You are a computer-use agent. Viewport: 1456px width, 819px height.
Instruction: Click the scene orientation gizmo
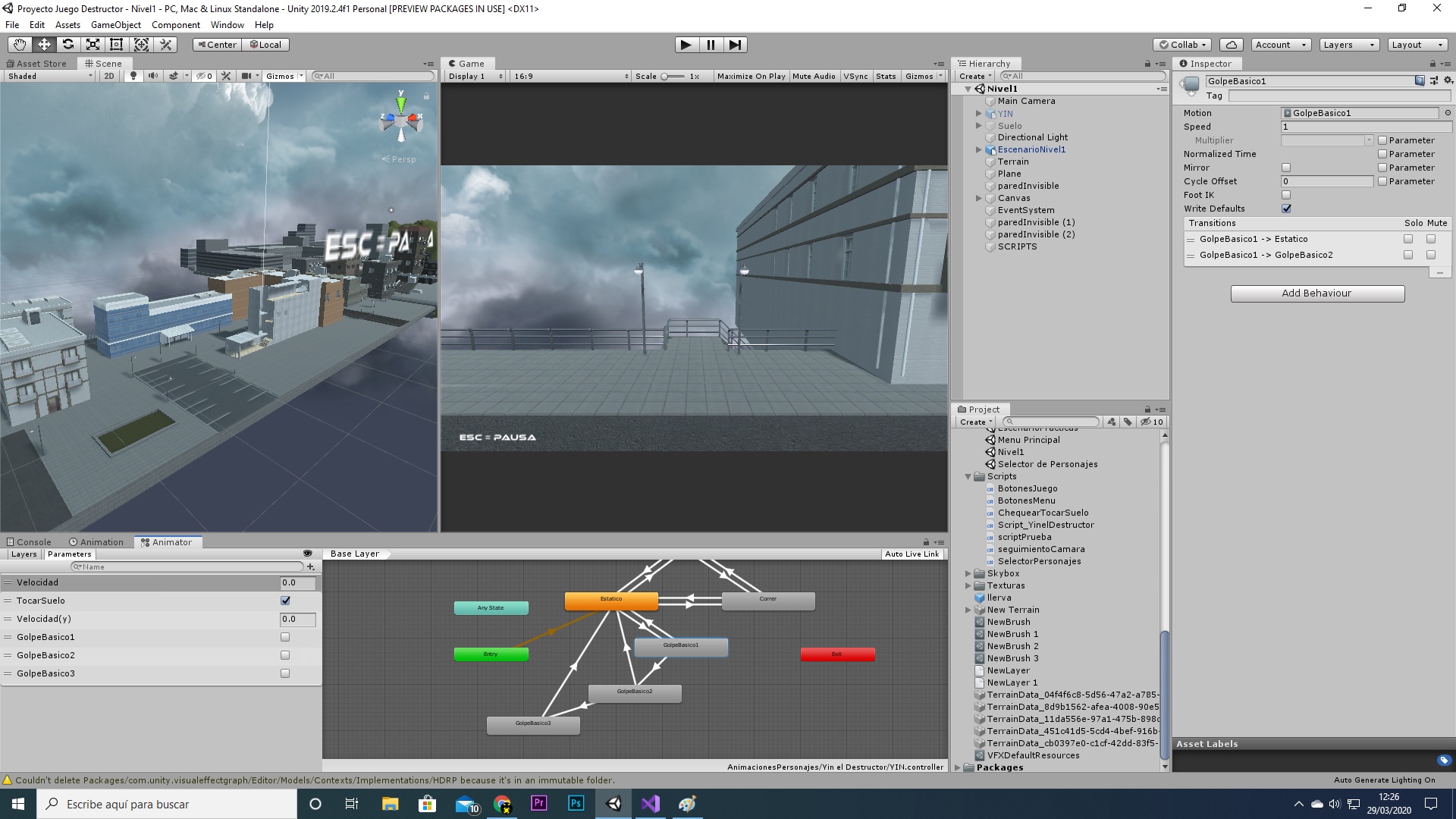[401, 119]
